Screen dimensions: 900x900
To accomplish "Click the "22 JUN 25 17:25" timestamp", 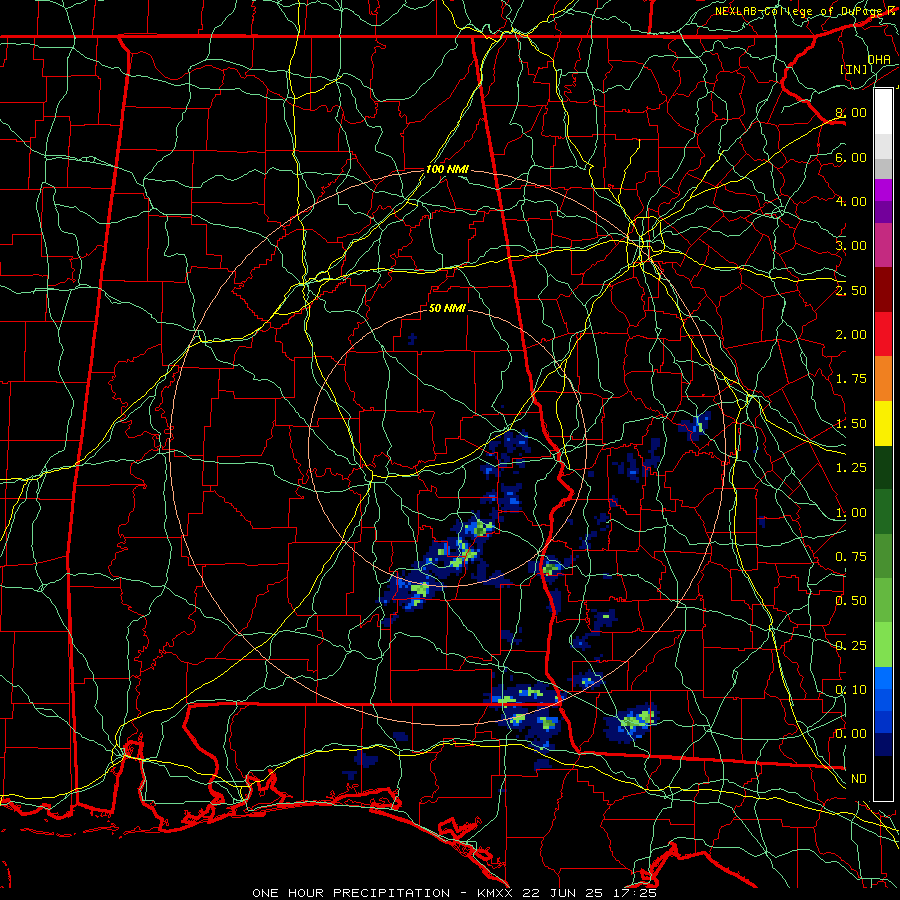I will point(588,893).
